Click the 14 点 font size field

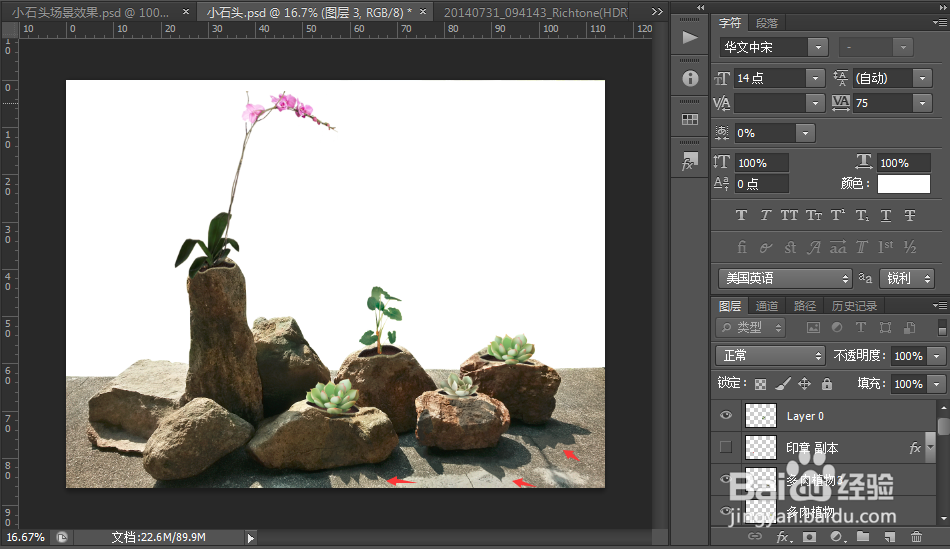770,78
